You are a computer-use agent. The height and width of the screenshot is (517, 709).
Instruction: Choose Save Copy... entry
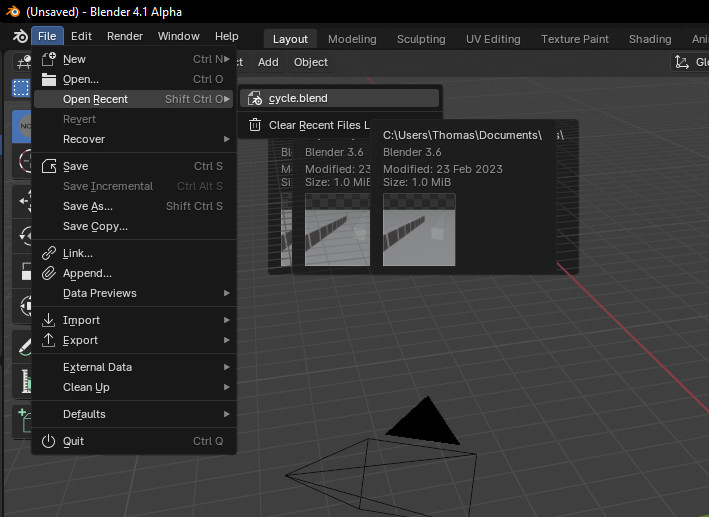point(134,226)
